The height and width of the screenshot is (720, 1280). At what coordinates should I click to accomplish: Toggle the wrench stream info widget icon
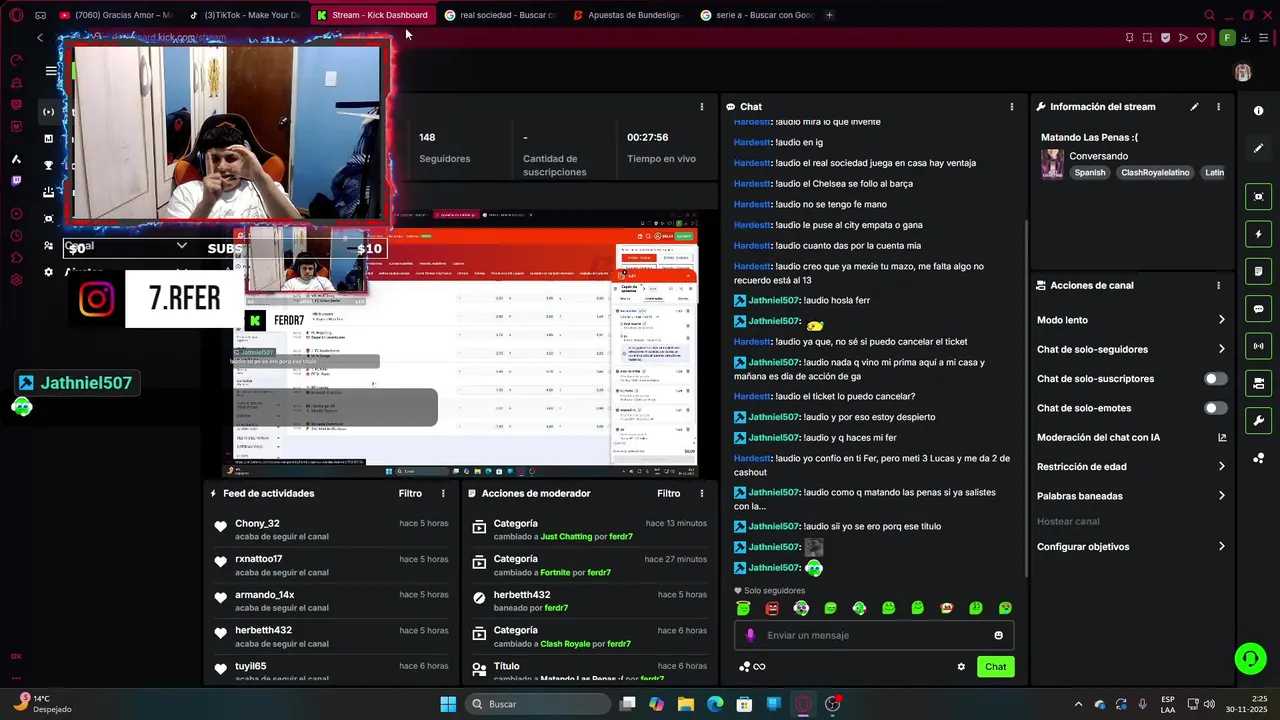point(1259,420)
